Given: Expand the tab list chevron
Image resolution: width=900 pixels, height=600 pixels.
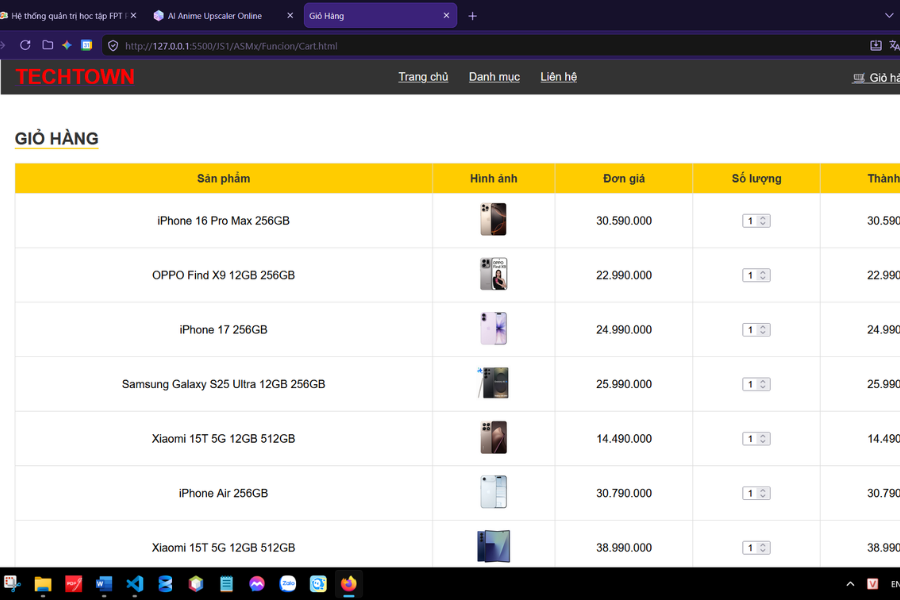Looking at the screenshot, I should (x=889, y=16).
